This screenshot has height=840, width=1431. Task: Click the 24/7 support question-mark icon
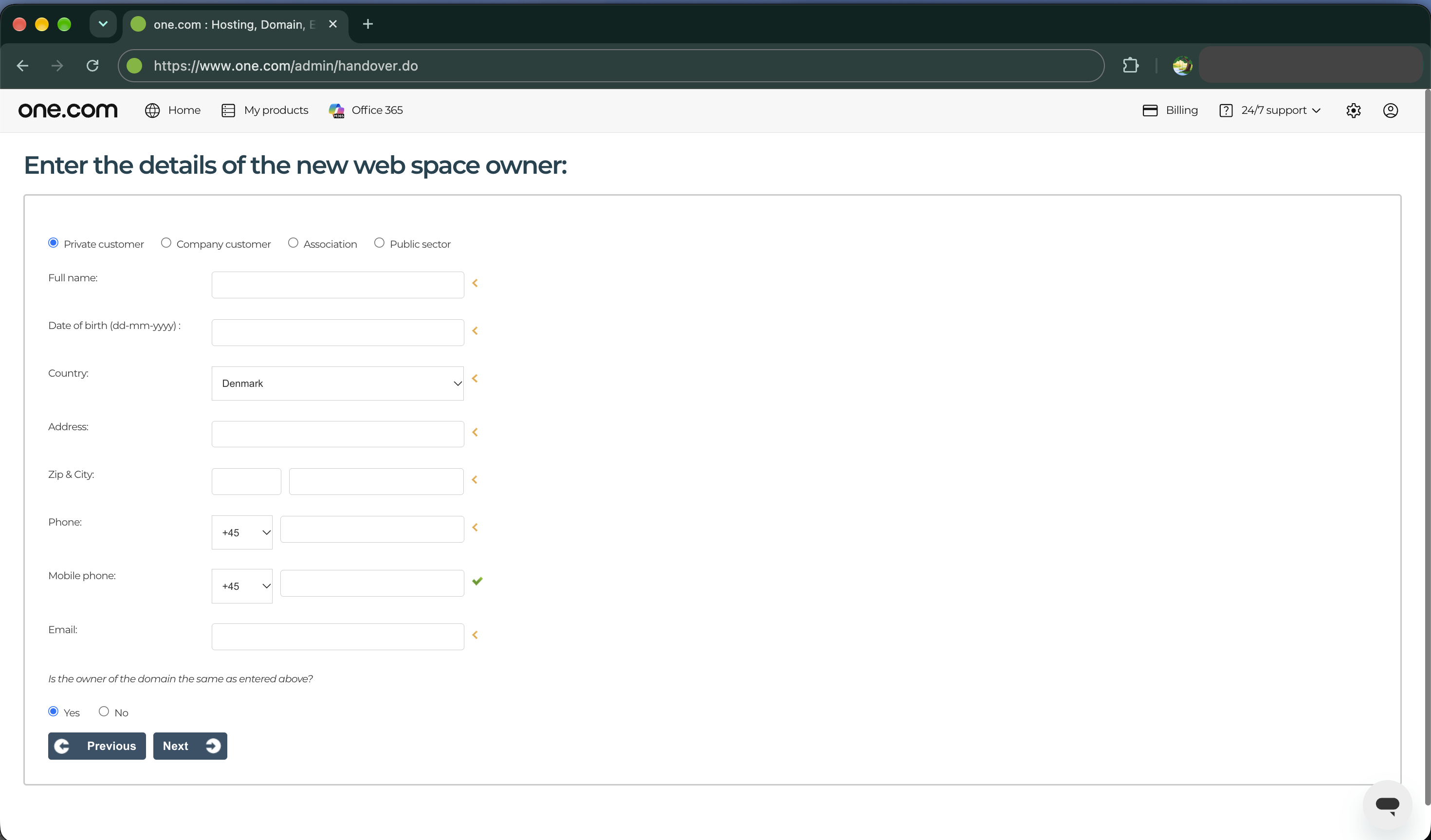(x=1226, y=110)
